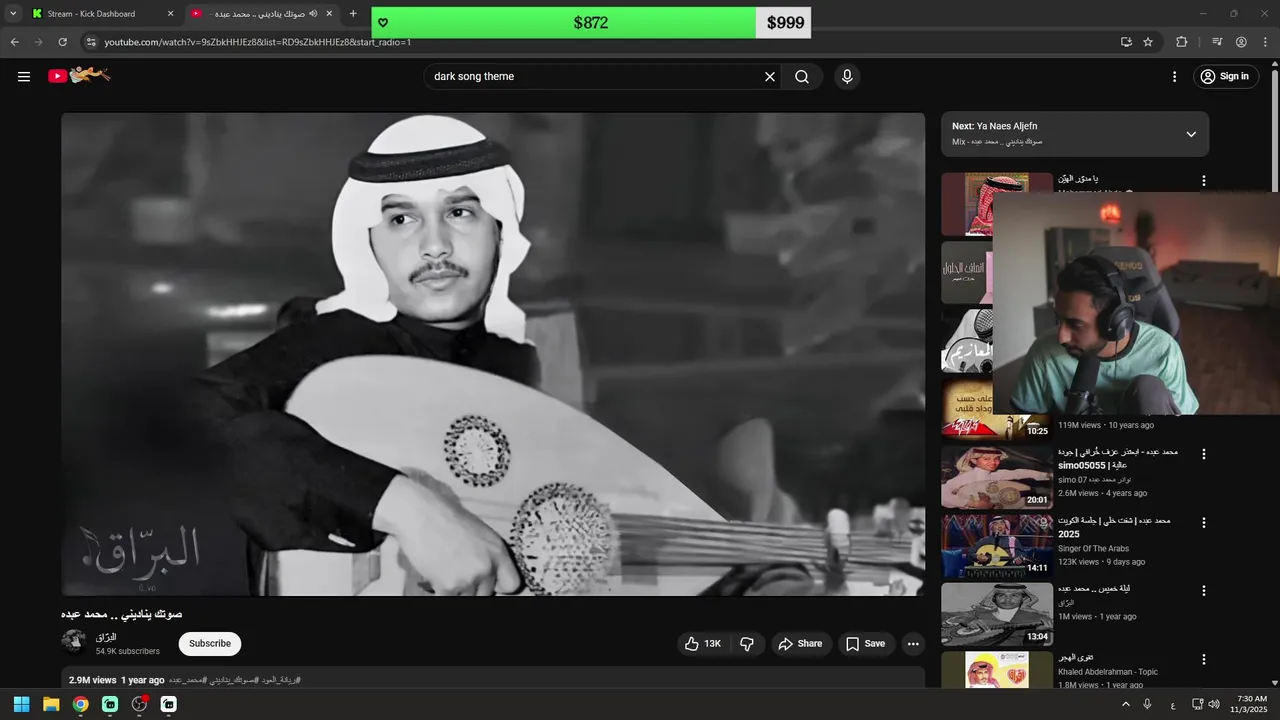Click the address bar URL
1280x720 pixels.
(x=258, y=42)
